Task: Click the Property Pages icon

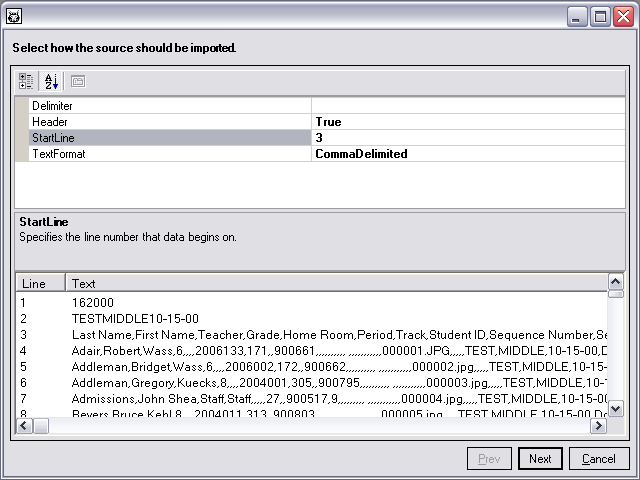Action: pyautogui.click(x=78, y=82)
